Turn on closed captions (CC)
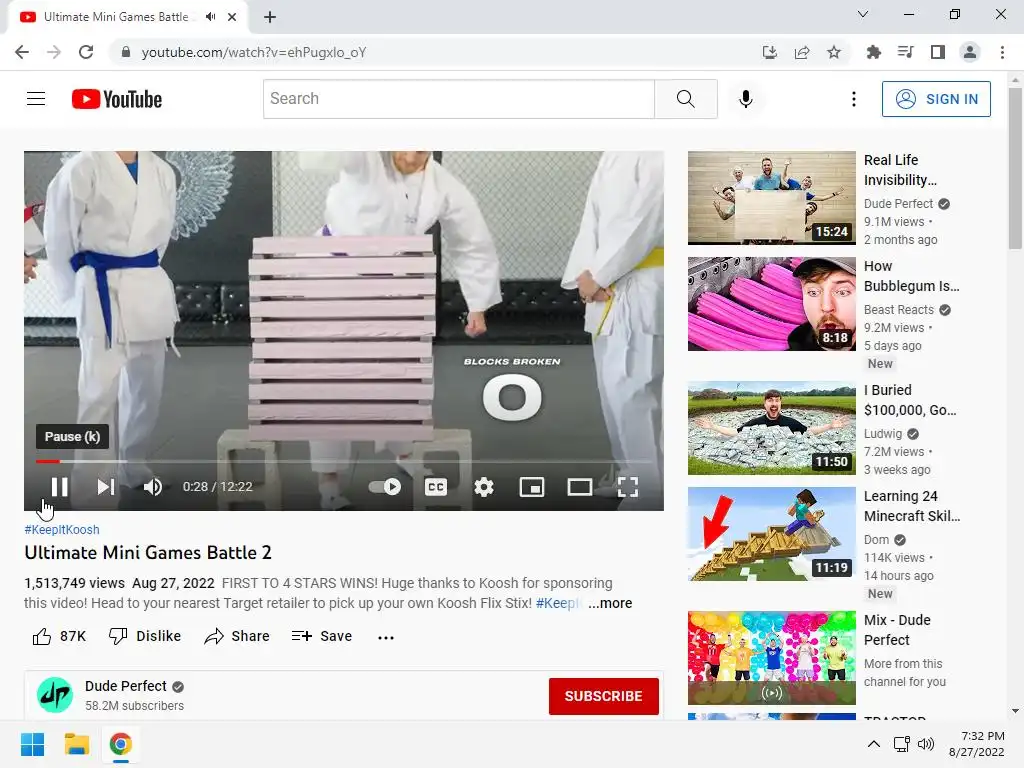The image size is (1024, 768). click(436, 487)
